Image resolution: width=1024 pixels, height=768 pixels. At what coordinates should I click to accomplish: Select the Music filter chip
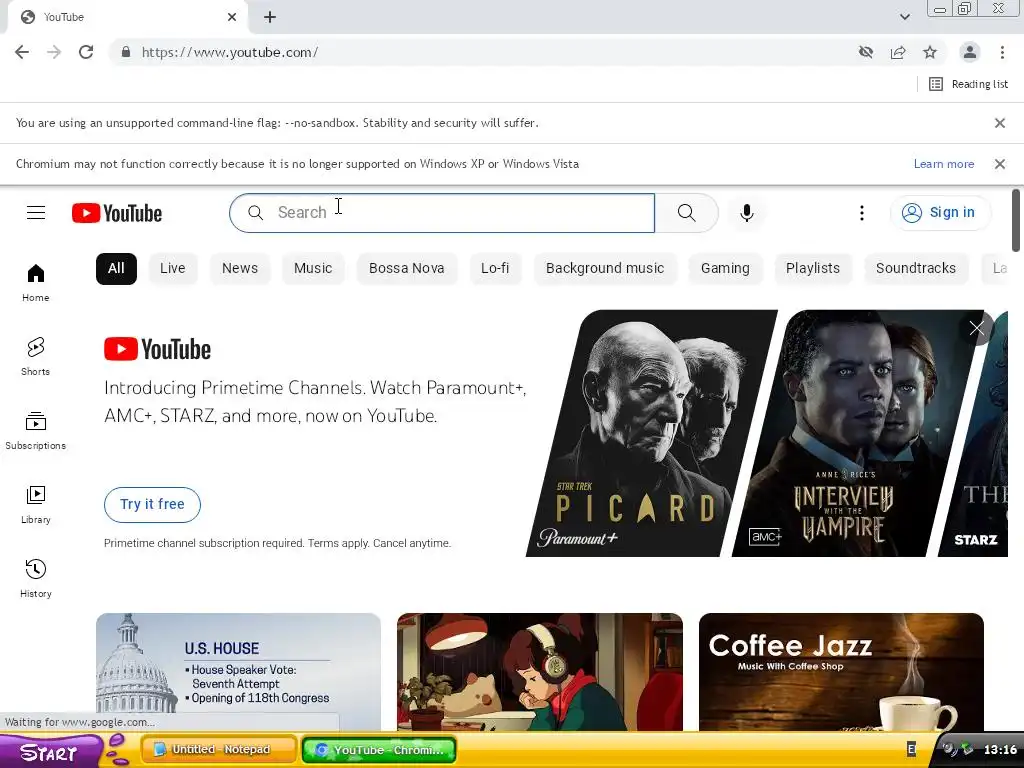pos(313,268)
